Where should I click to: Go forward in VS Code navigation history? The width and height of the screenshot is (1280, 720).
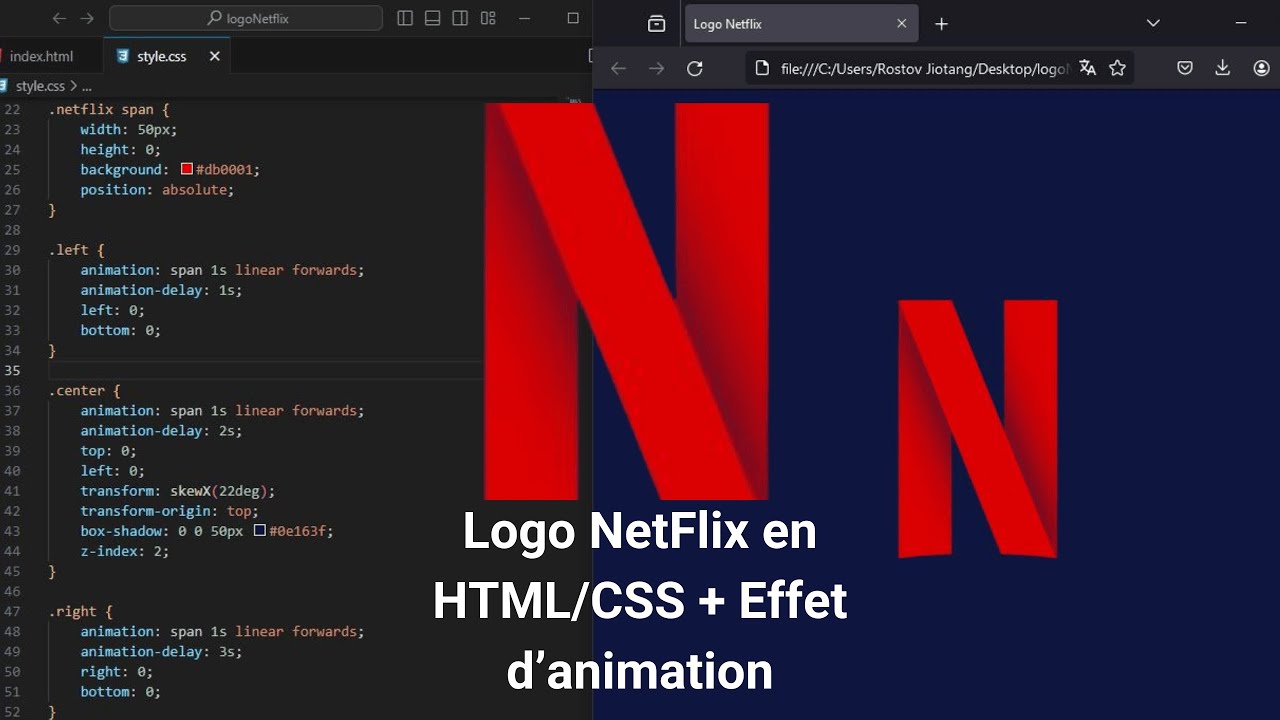click(87, 18)
